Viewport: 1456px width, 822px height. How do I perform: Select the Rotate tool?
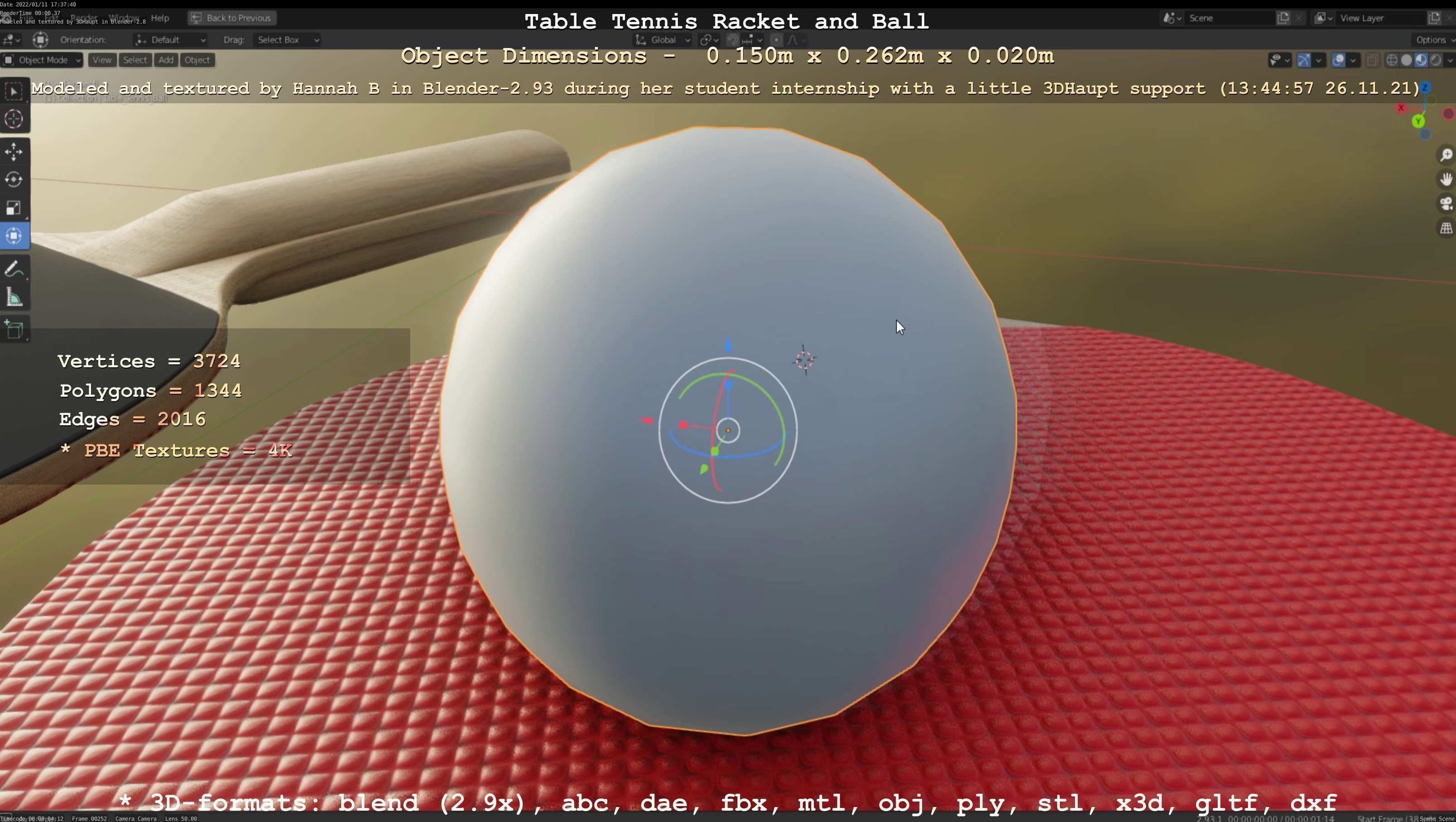tap(14, 180)
